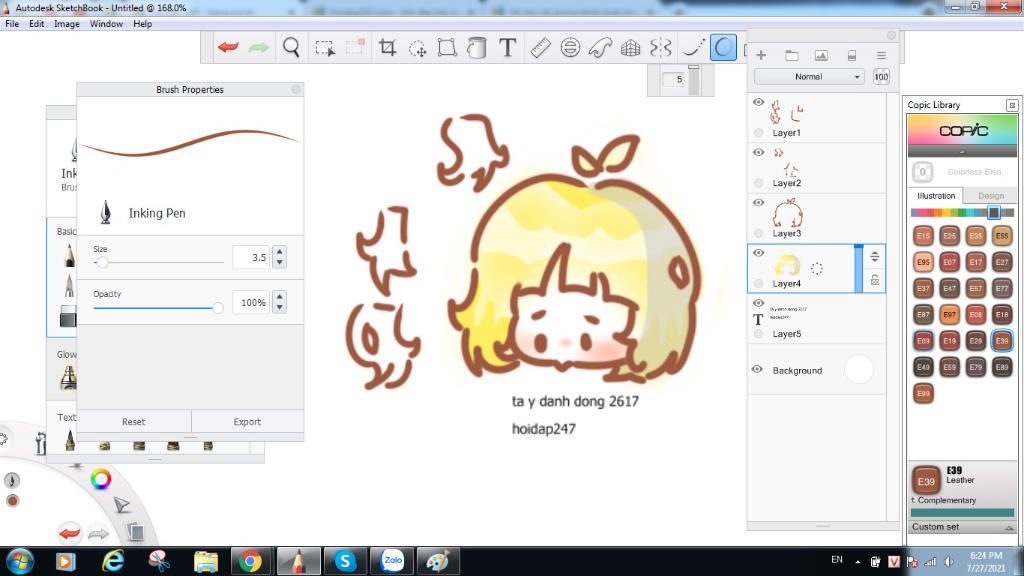This screenshot has width=1024, height=576.
Task: Hide the Background layer eye icon
Action: pyautogui.click(x=757, y=370)
